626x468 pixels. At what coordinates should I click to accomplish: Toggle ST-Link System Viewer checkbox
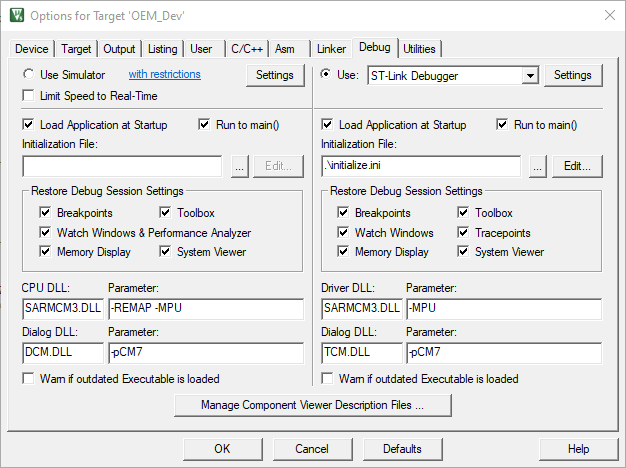pos(463,252)
